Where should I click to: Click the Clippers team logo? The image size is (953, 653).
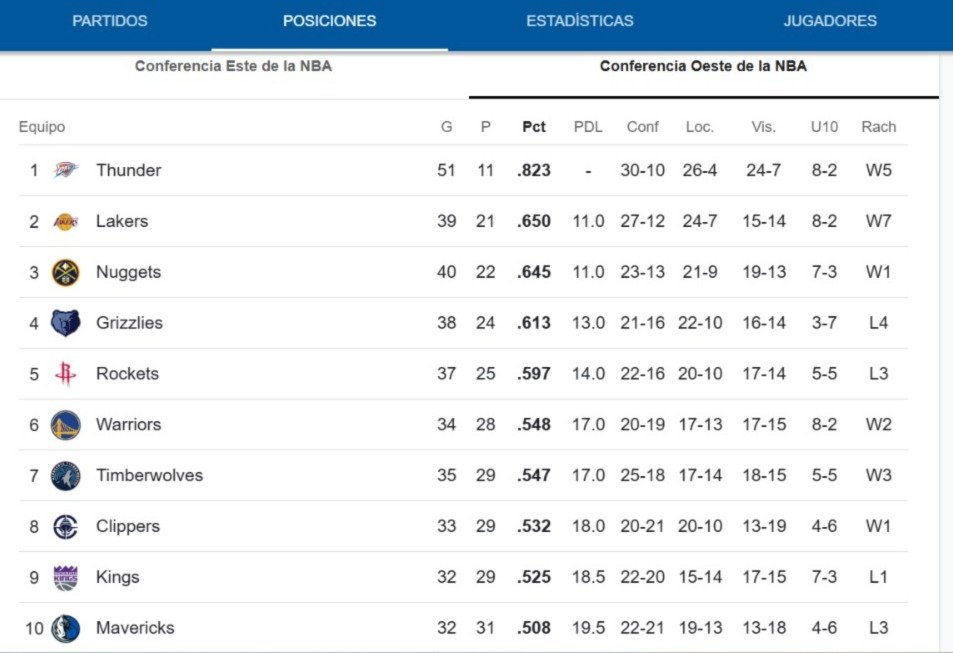[x=66, y=527]
